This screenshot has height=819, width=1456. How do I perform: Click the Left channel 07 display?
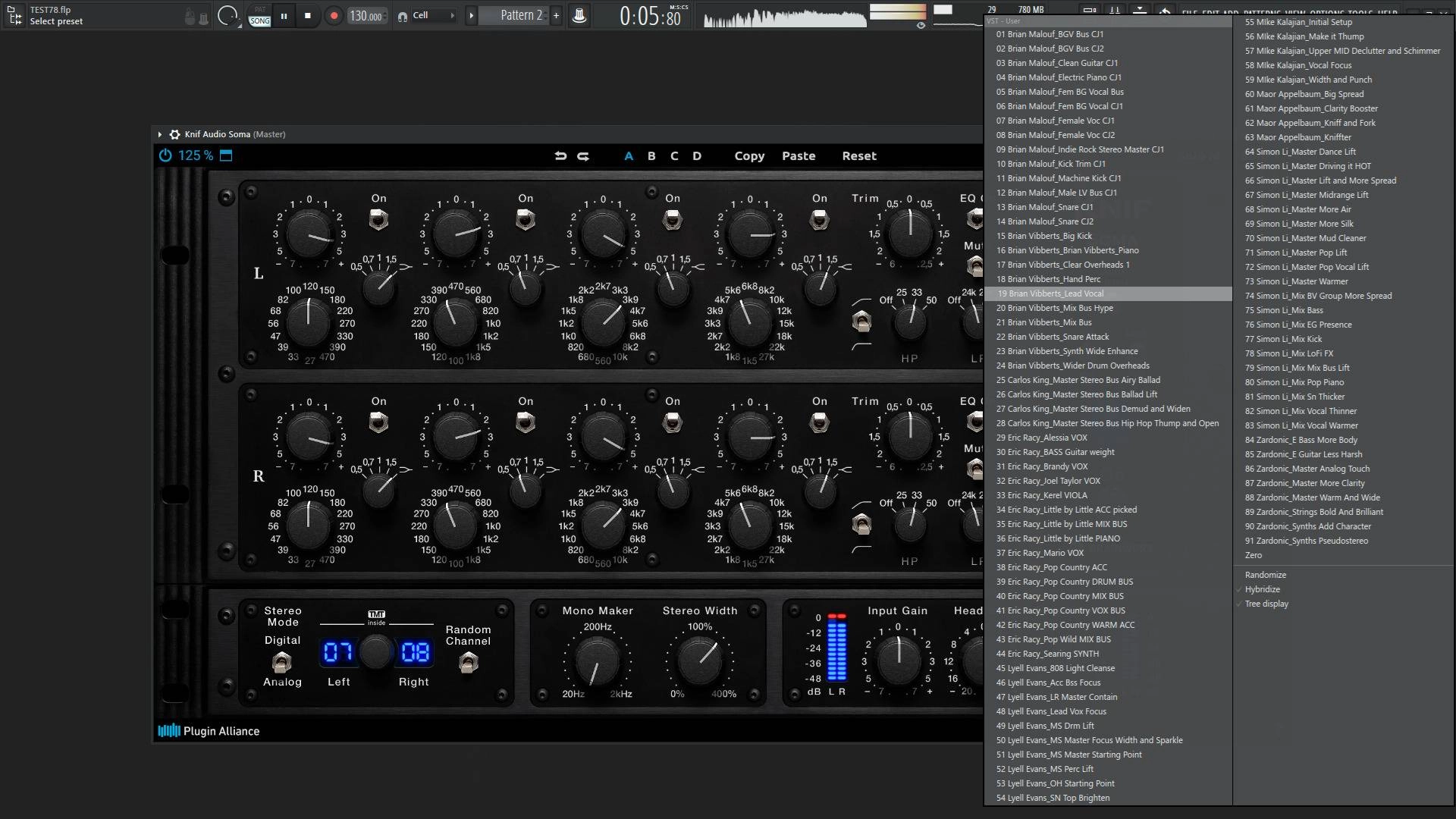point(338,653)
